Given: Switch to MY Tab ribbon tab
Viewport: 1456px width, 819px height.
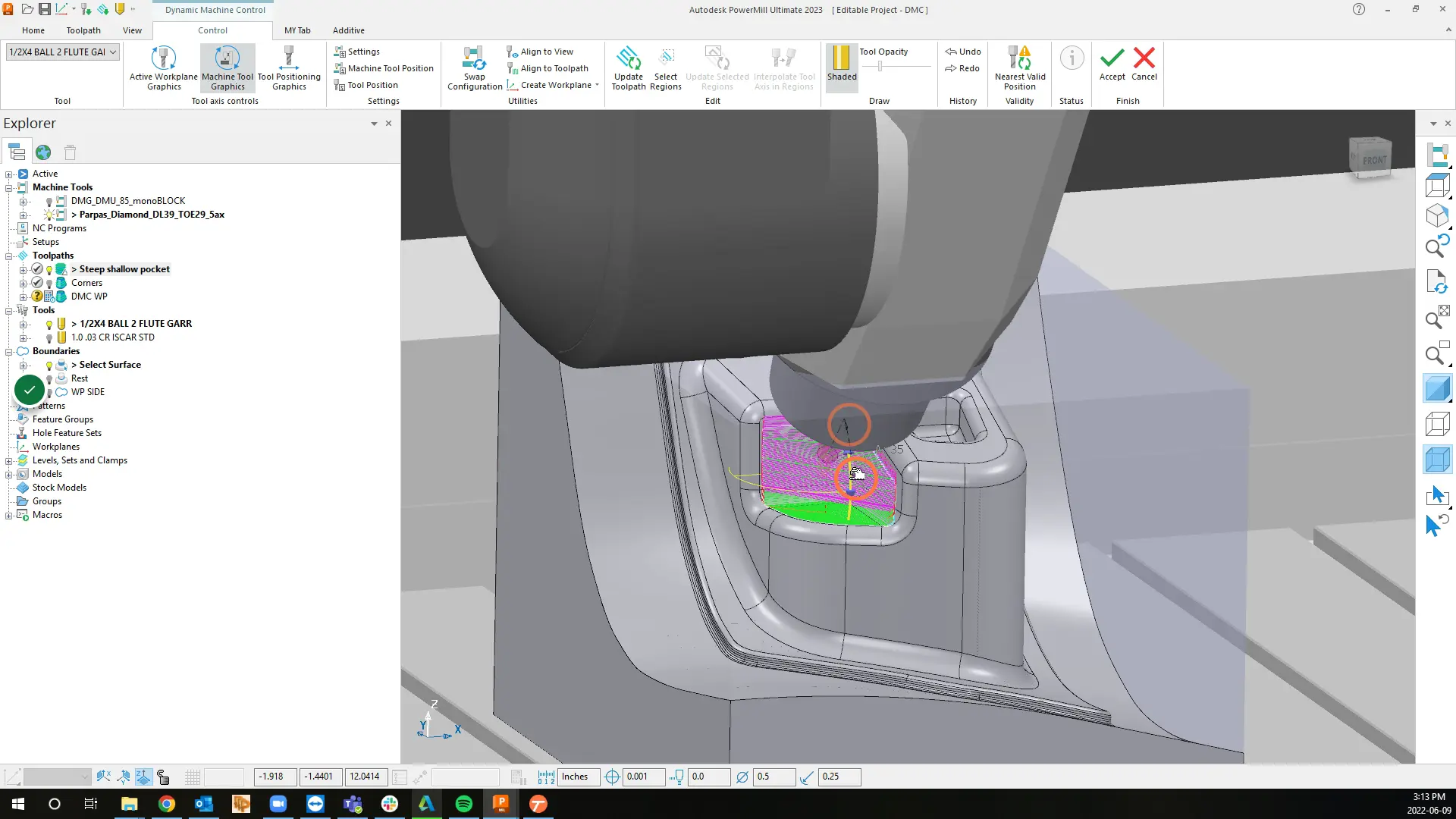Looking at the screenshot, I should click(297, 30).
